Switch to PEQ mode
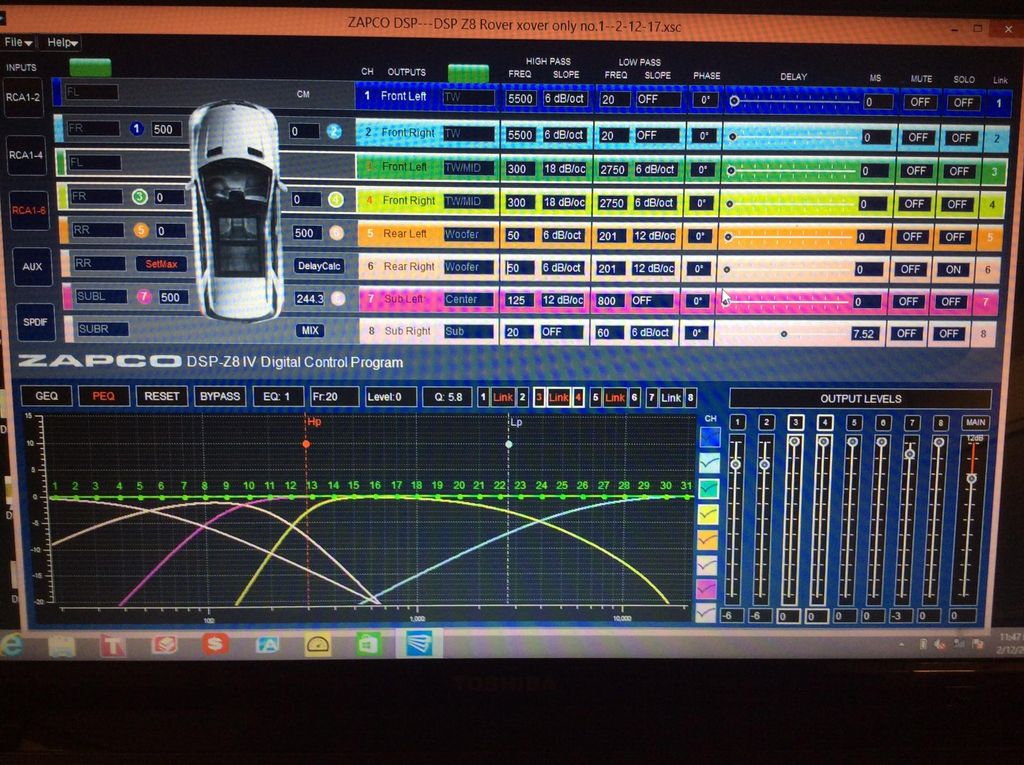Image resolution: width=1024 pixels, height=765 pixels. [x=103, y=396]
